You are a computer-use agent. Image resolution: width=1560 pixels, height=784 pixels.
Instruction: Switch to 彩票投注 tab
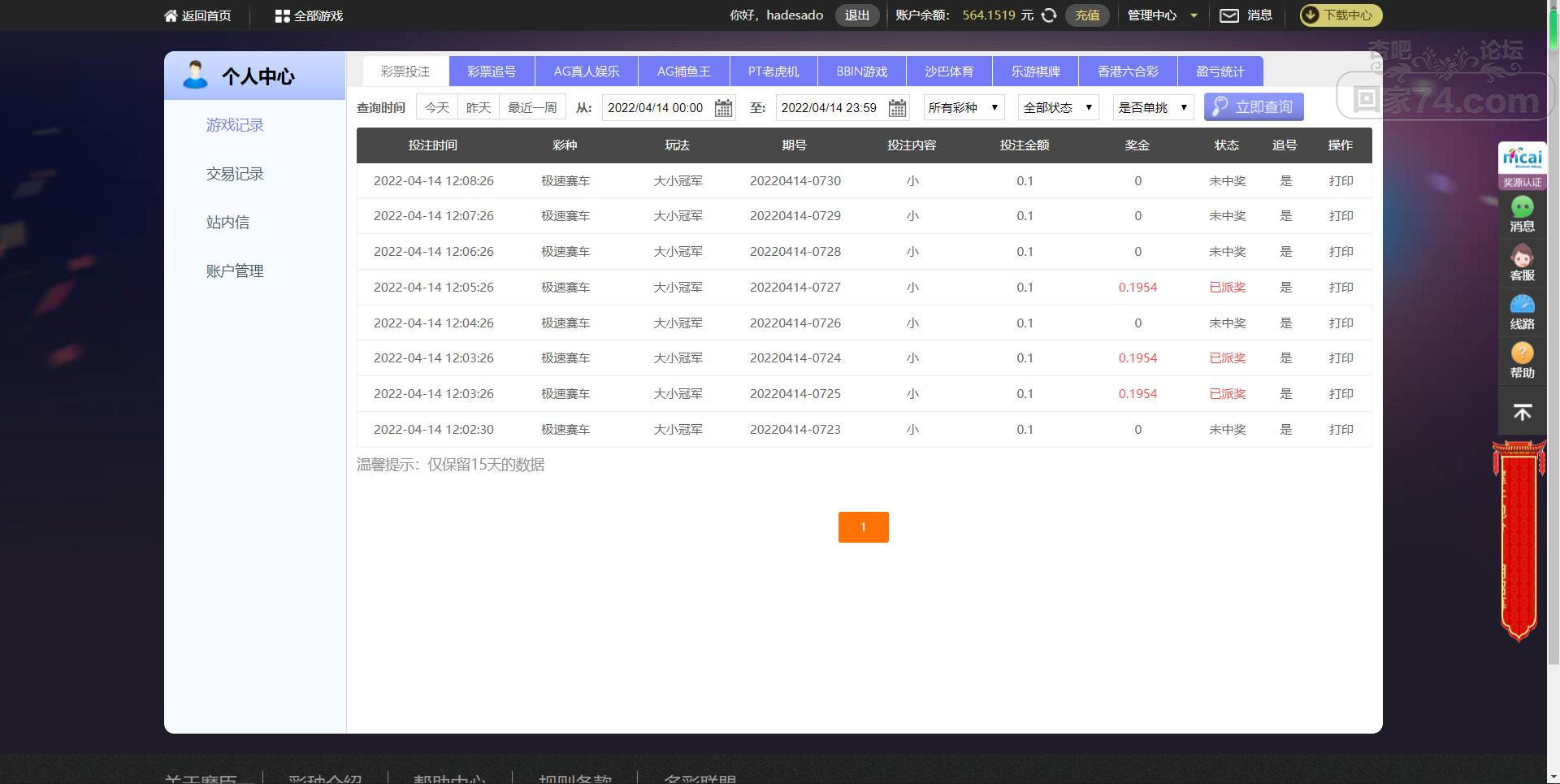click(405, 71)
